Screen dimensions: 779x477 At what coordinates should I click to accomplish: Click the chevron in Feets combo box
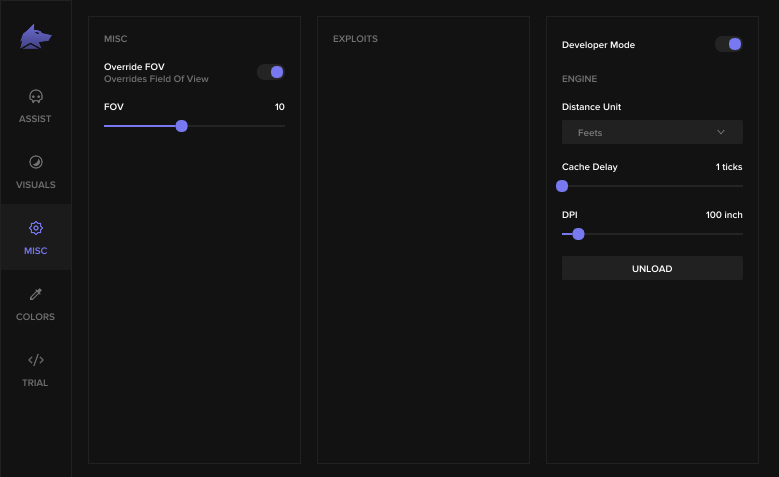(x=721, y=132)
